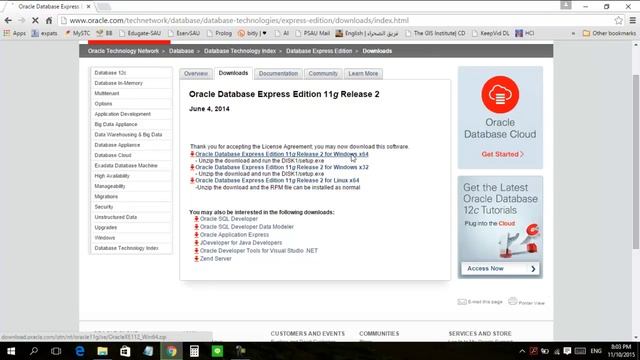Open the Edugate-SAU bookmark
Screen dimensions: 640x360
tap(140, 33)
